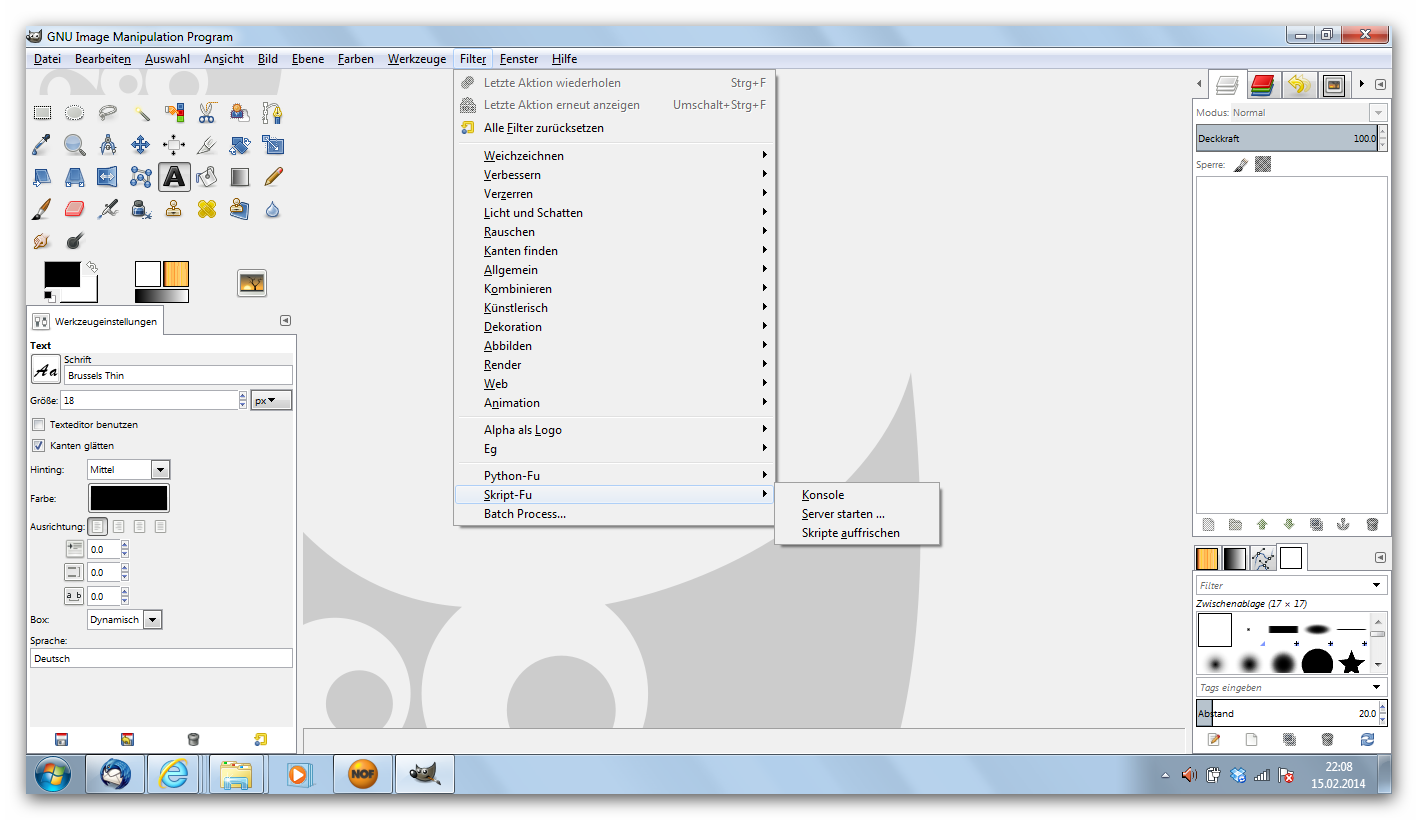Viewport: 1418px width, 820px height.
Task: Open the layer Modus dropdown
Action: [1309, 113]
